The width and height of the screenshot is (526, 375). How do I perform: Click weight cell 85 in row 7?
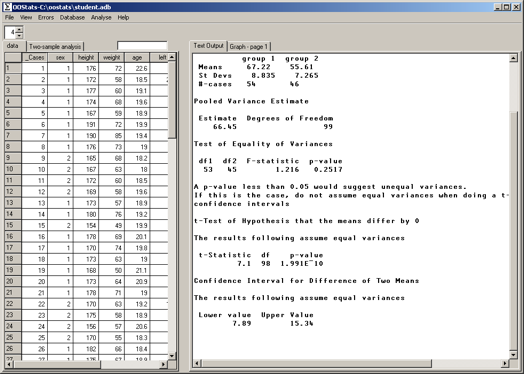[112, 136]
